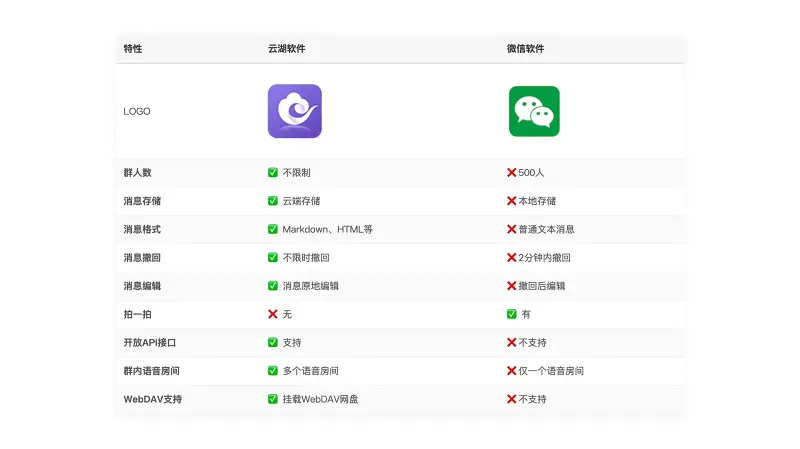Click the 群内语音房间 row label
Image resolution: width=800 pixels, height=449 pixels.
coord(152,371)
